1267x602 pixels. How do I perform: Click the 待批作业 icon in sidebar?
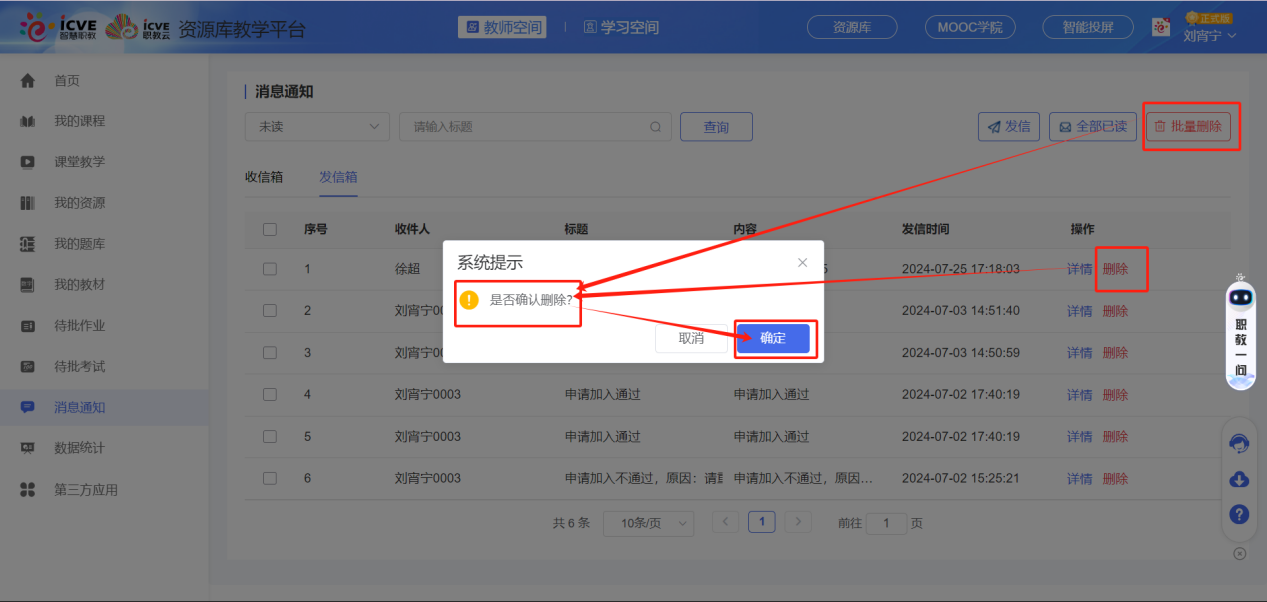28,326
